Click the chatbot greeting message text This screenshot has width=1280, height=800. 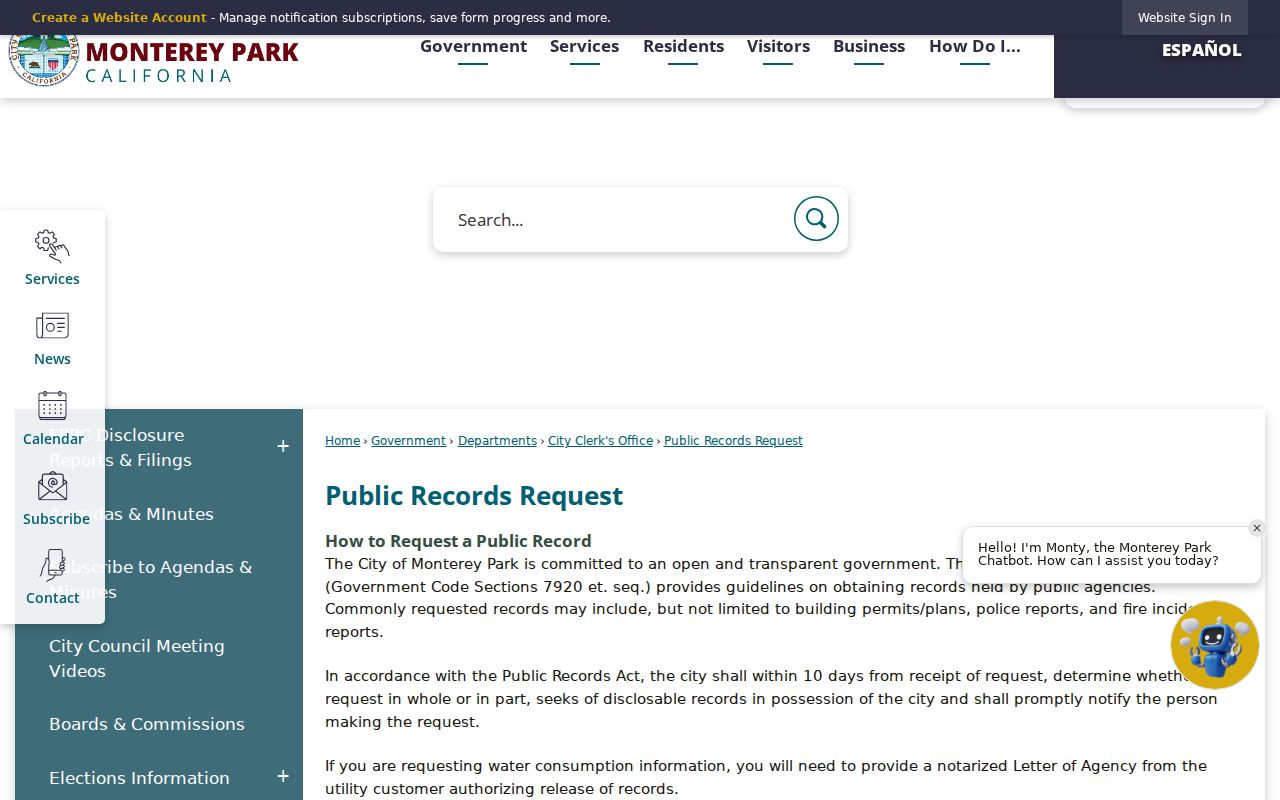click(x=1098, y=554)
